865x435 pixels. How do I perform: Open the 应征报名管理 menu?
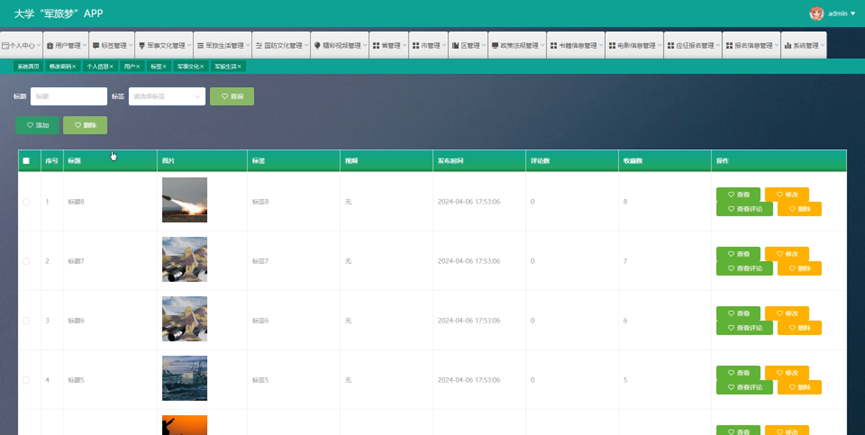[x=693, y=45]
